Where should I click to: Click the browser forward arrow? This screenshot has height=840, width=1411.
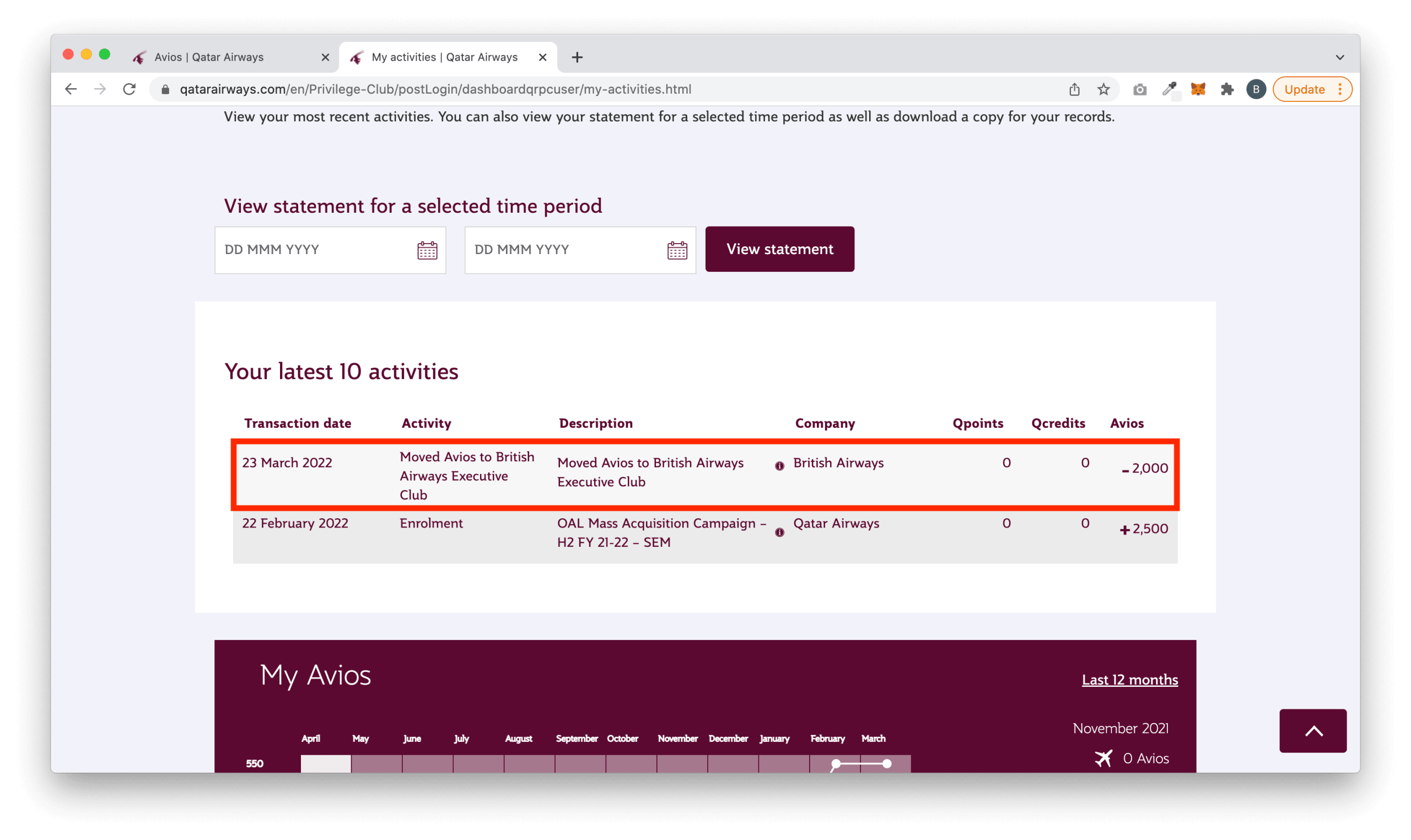coord(100,89)
